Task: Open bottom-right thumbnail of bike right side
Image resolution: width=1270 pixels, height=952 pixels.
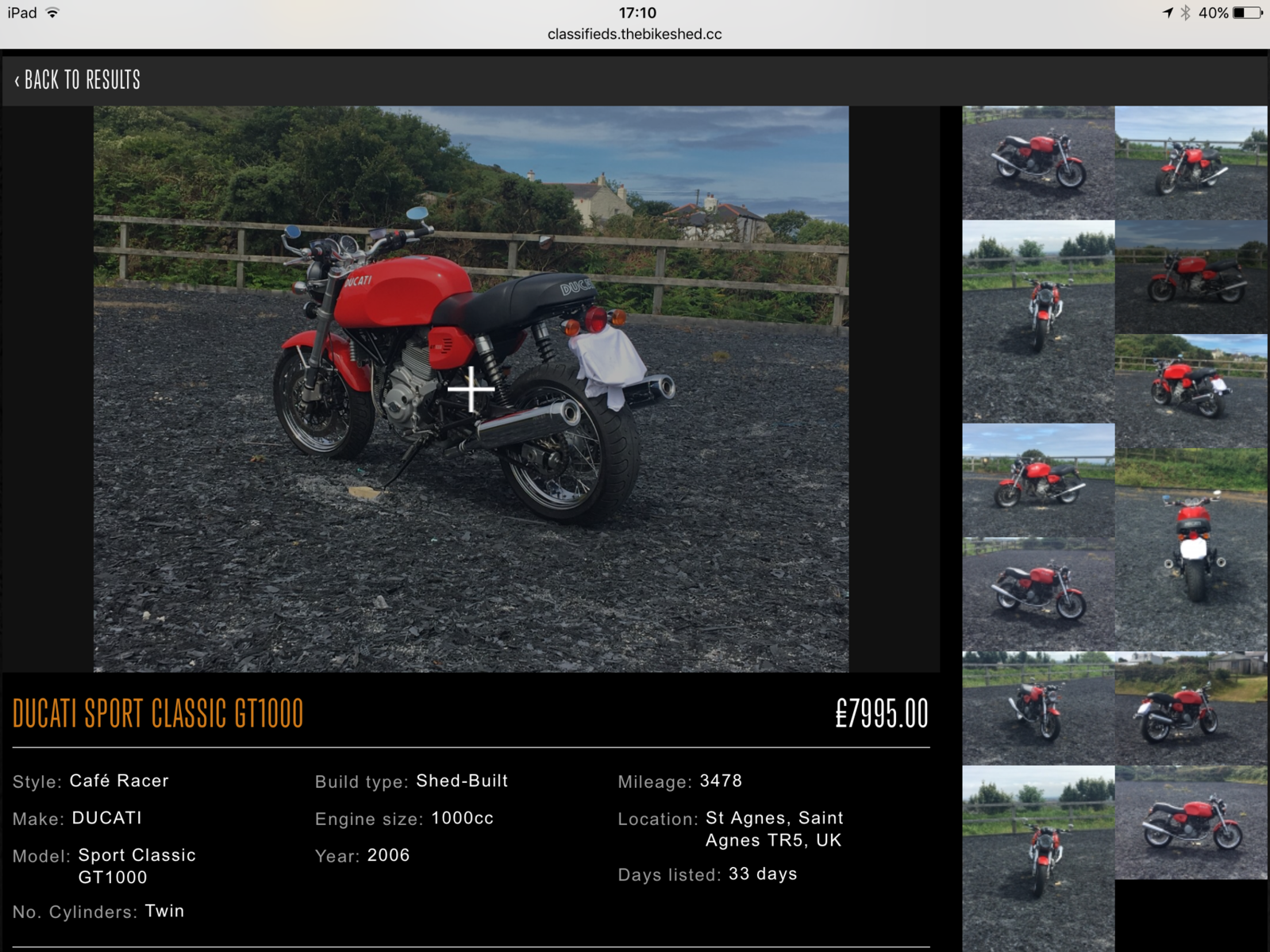Action: pos(1191,823)
